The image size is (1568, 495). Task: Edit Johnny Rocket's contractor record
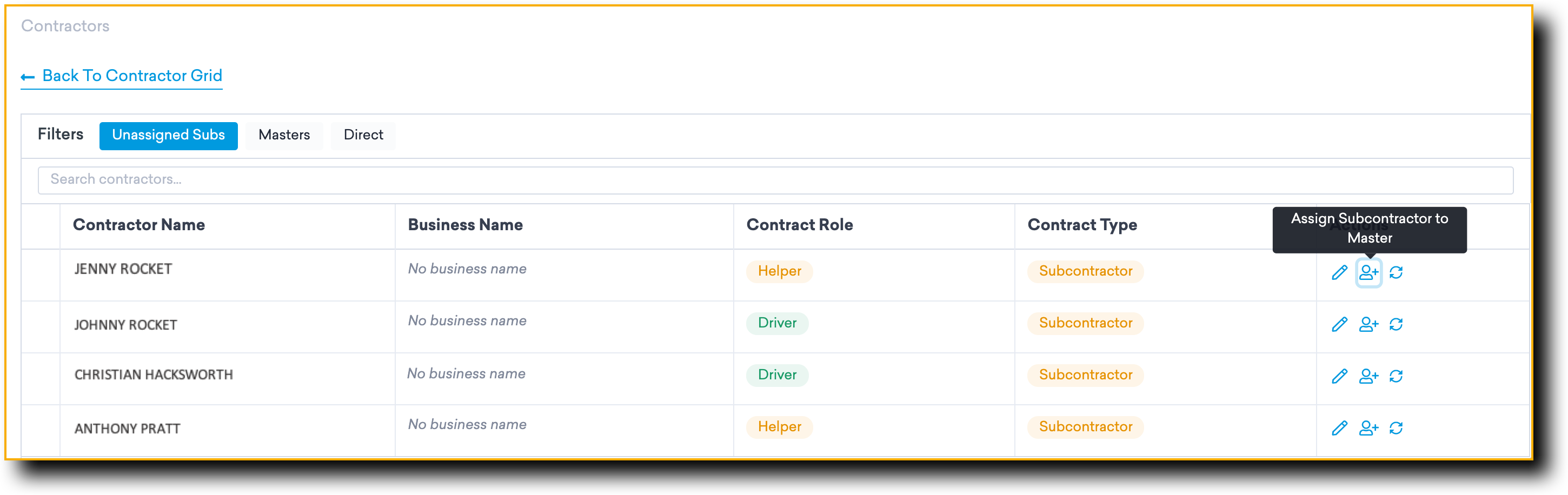pyautogui.click(x=1339, y=324)
